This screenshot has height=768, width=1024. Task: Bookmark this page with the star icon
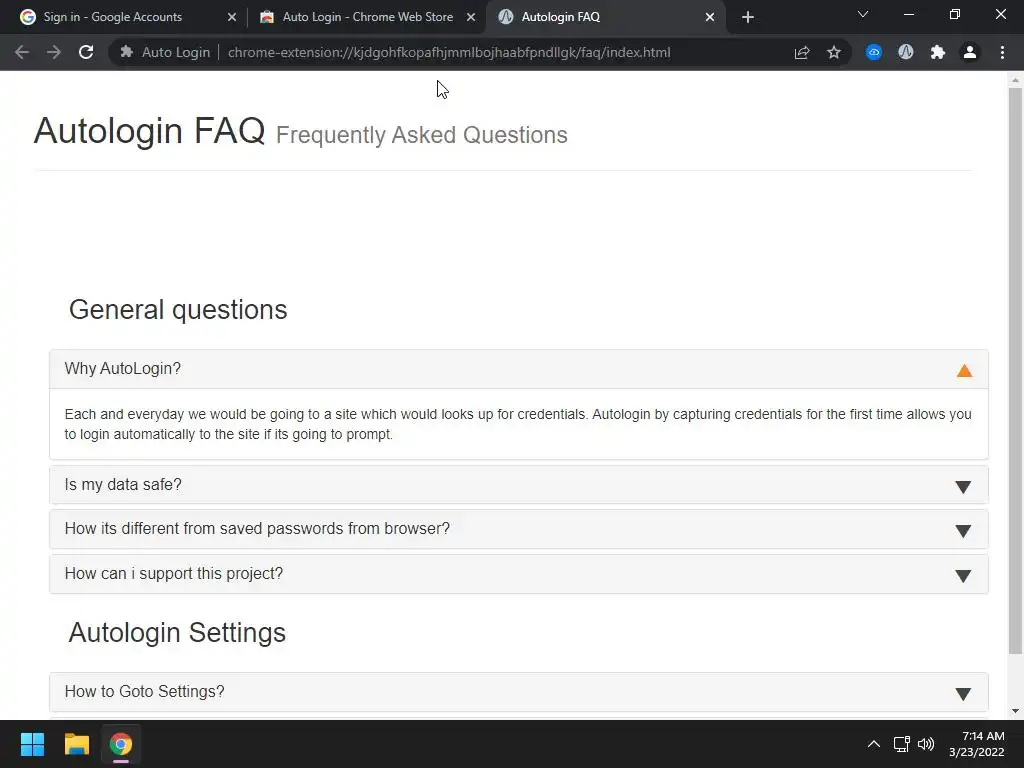click(x=834, y=52)
